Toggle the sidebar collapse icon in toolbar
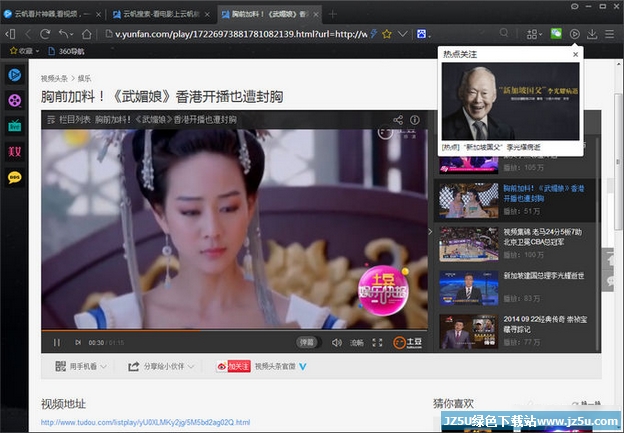 pos(10,34)
